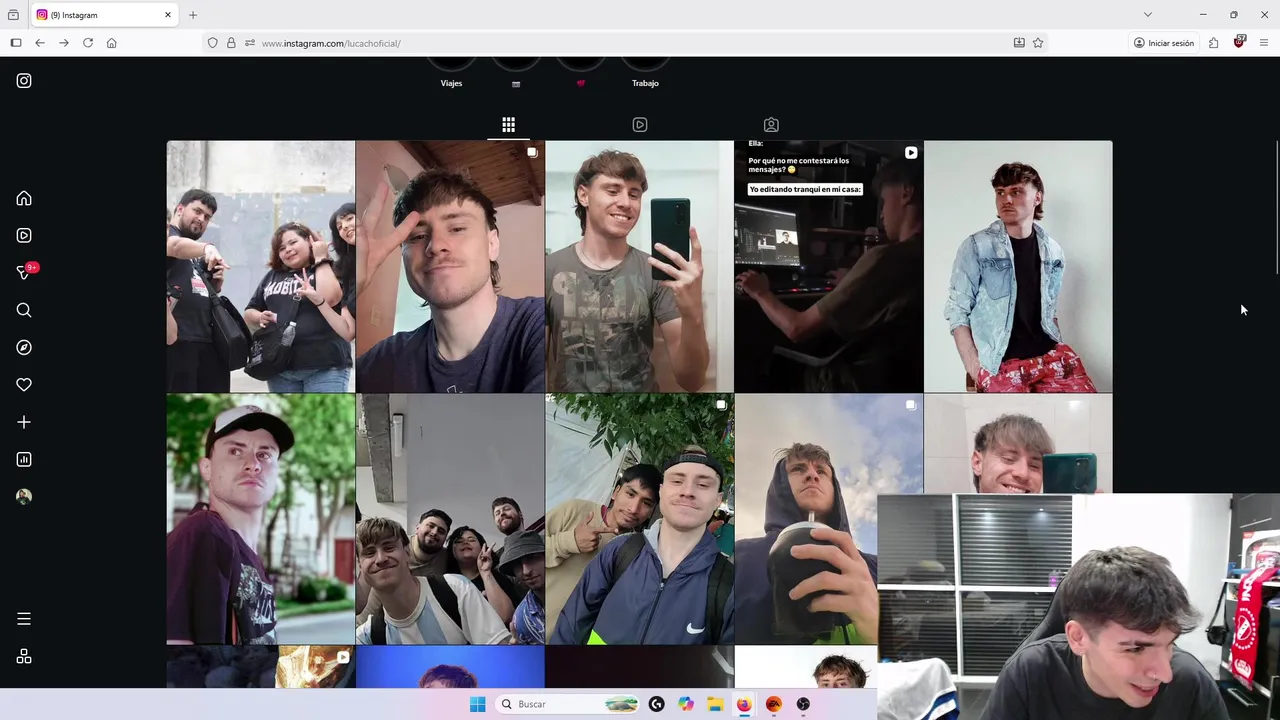Select the '(9) Instagram' browser tab

tap(105, 15)
